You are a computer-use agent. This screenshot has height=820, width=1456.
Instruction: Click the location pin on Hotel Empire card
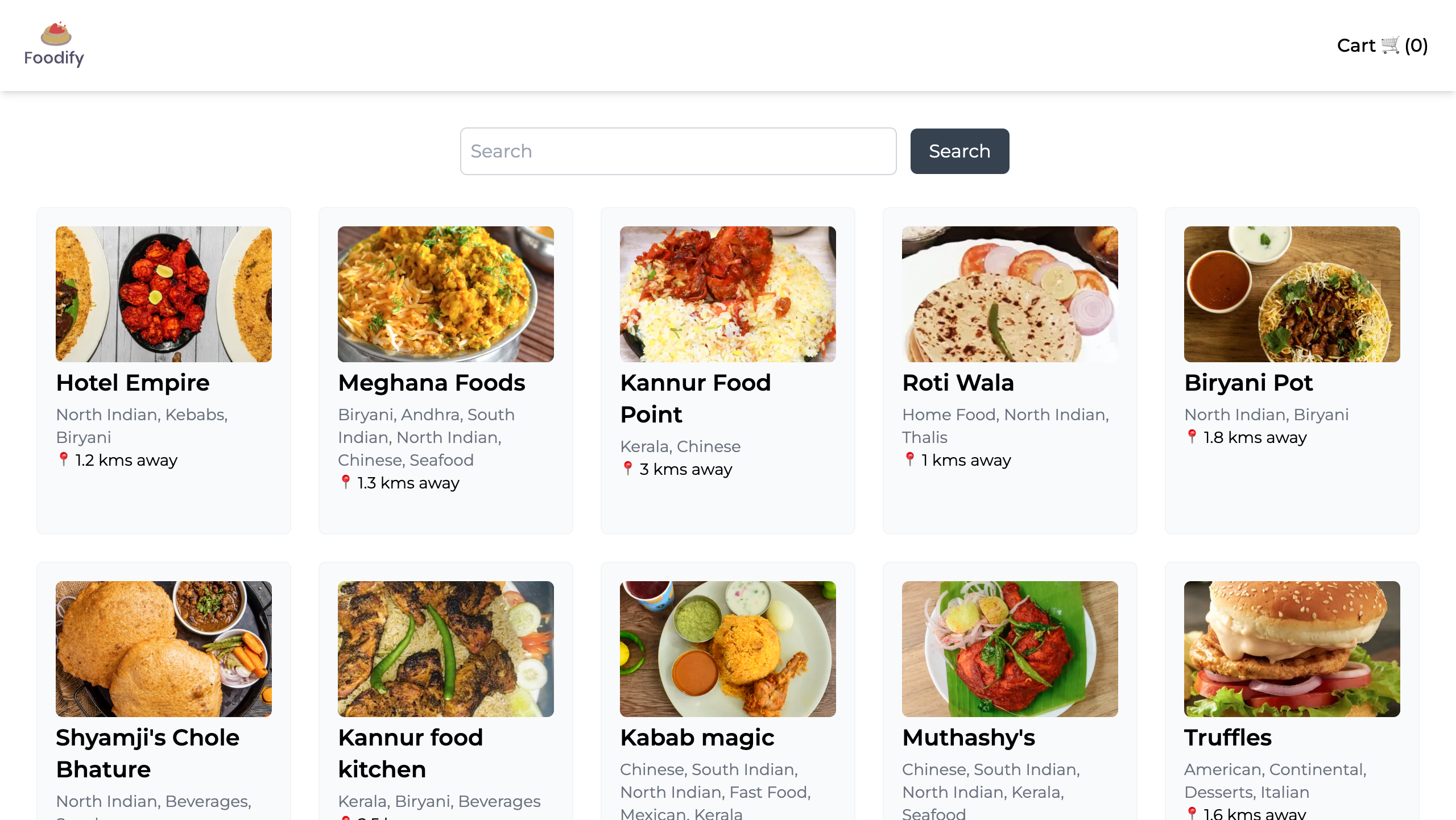pos(63,459)
